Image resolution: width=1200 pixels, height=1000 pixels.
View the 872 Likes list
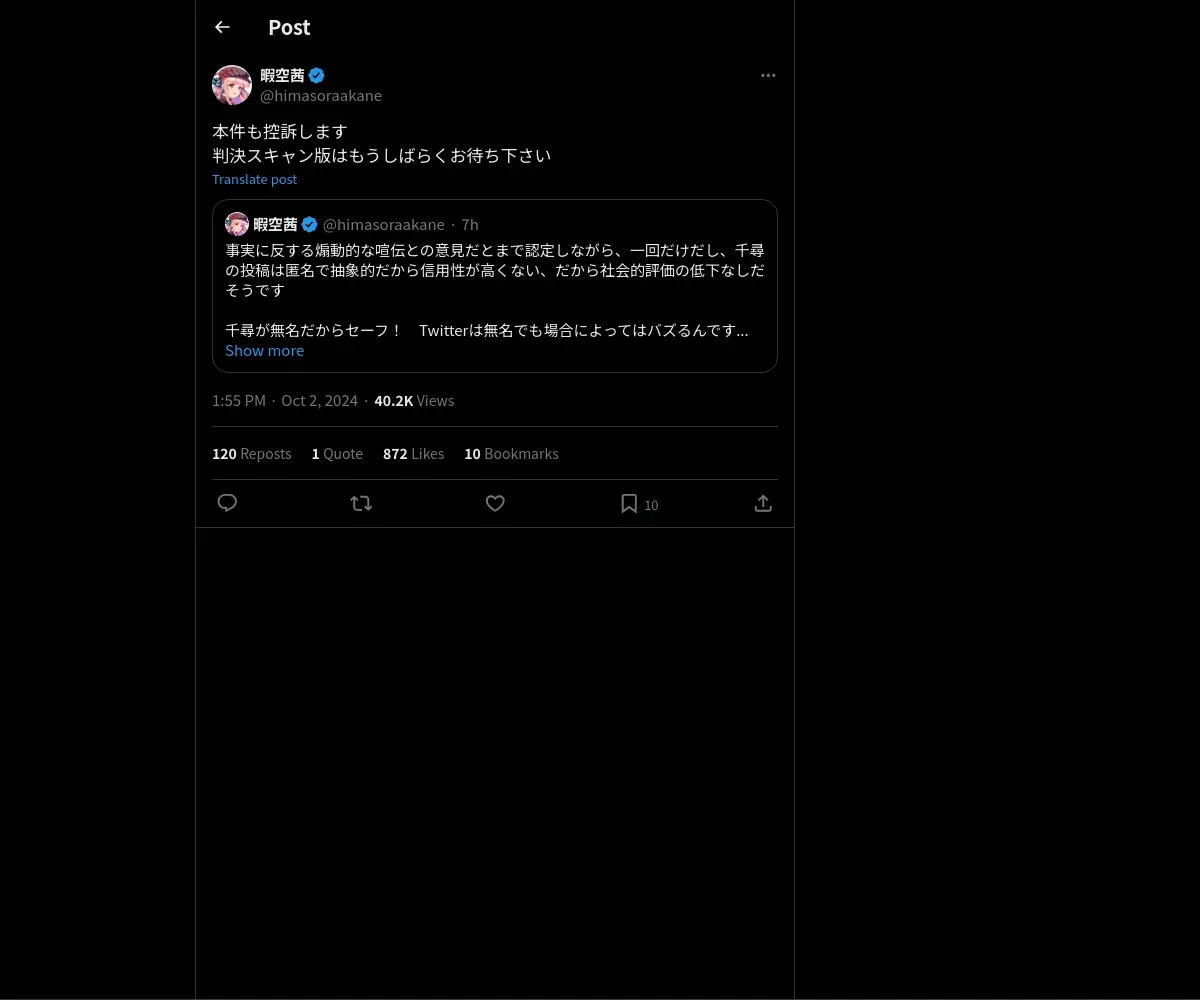coord(413,454)
